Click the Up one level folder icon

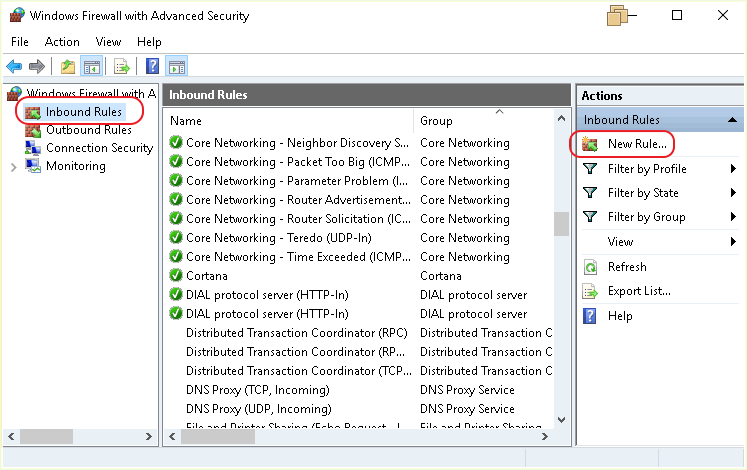[x=68, y=67]
